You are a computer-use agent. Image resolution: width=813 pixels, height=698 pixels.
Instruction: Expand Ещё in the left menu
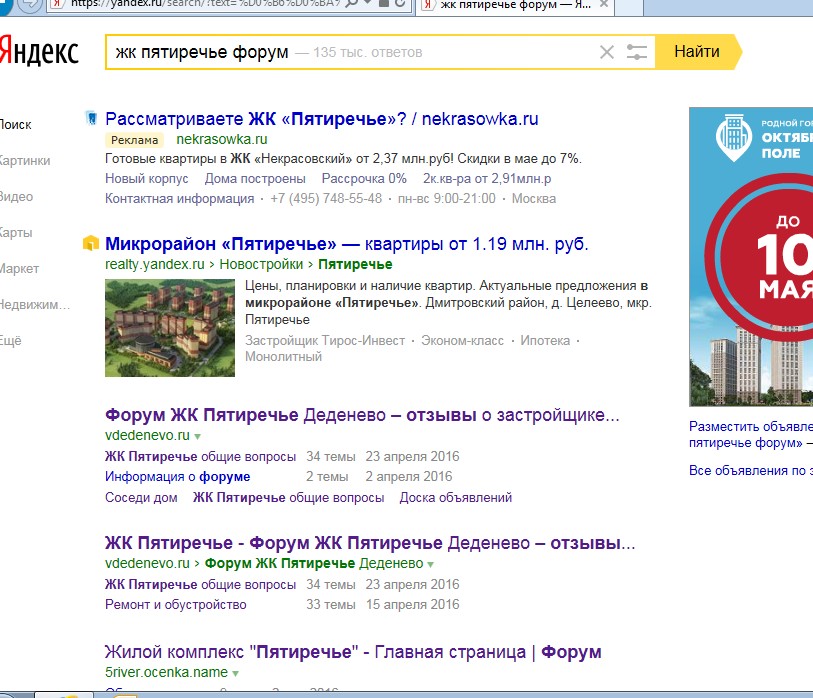(x=11, y=341)
